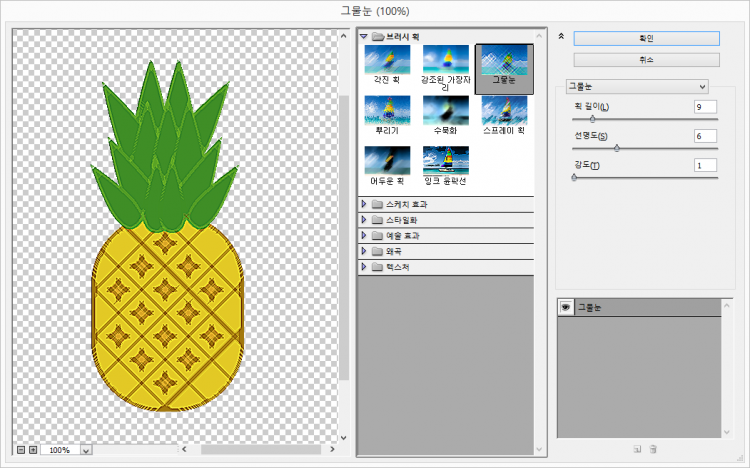Collapse the filter thumbnails panel with double arrow
The height and width of the screenshot is (468, 750).
(561, 36)
